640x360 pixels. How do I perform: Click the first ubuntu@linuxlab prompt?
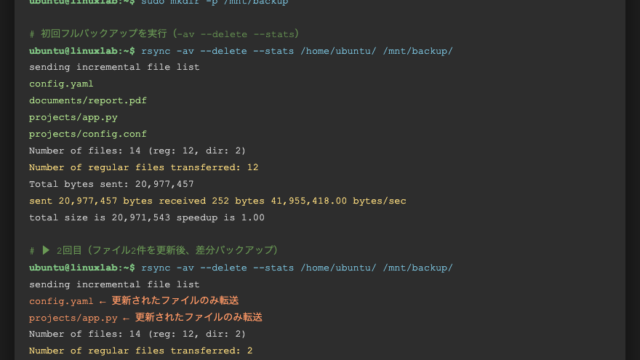82,51
